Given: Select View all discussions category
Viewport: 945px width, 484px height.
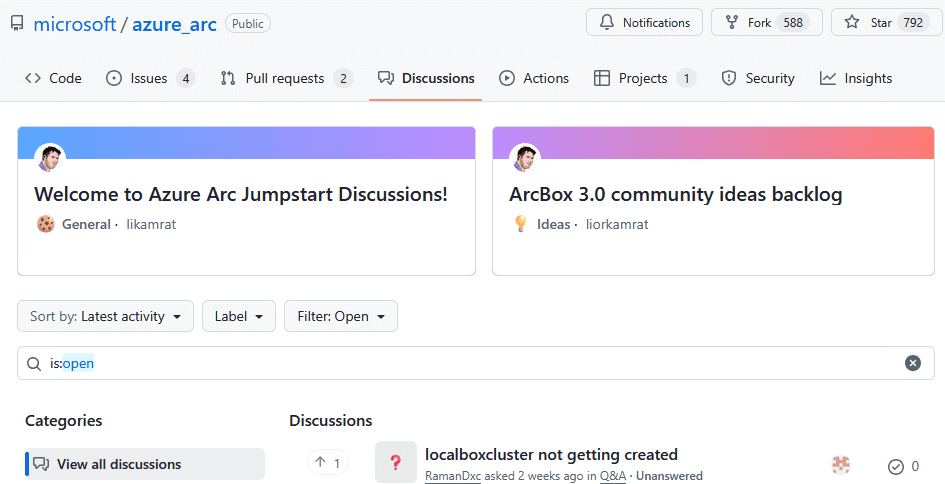Looking at the screenshot, I should click(145, 464).
